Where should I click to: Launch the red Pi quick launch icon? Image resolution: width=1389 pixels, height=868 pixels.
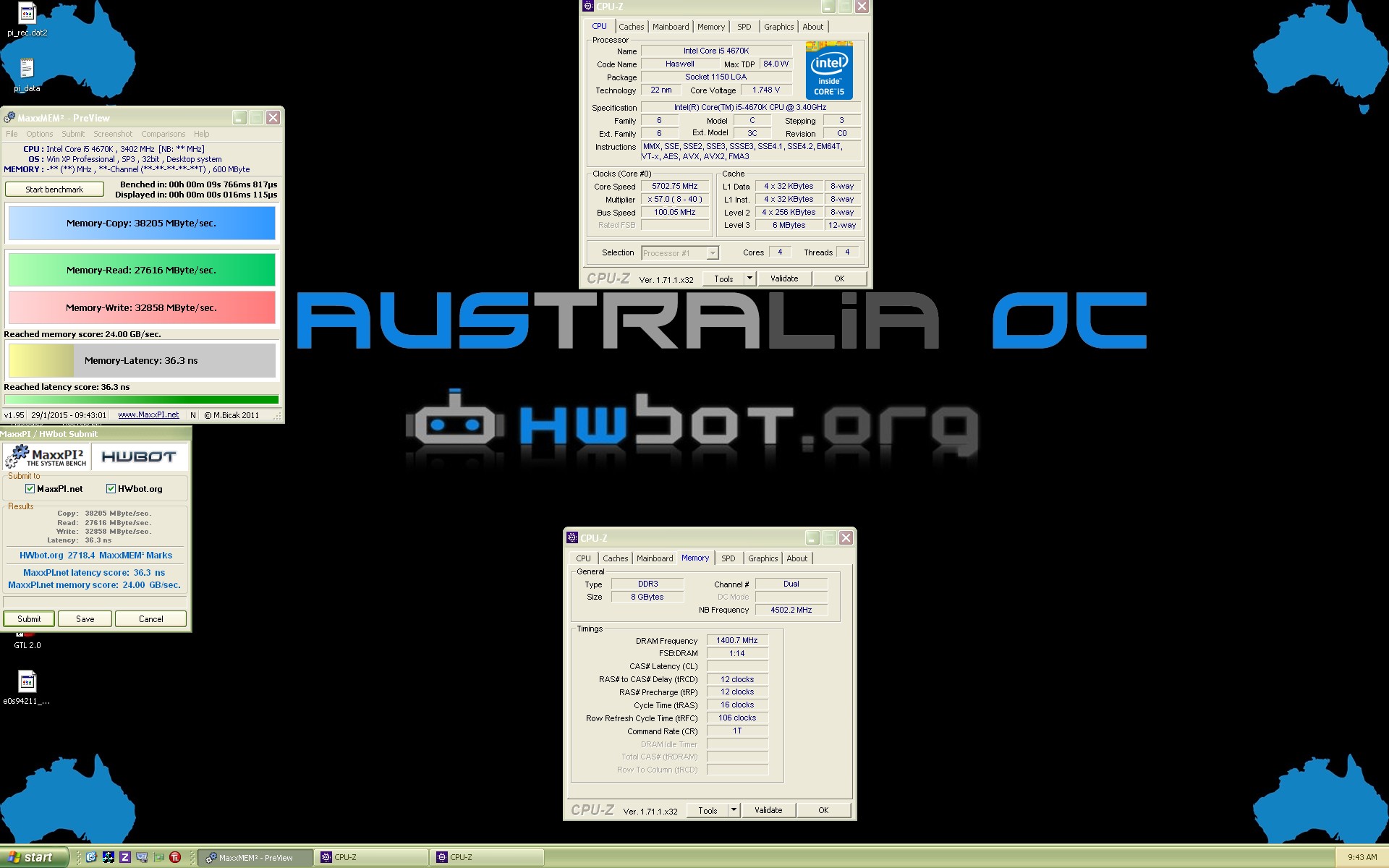coord(174,857)
